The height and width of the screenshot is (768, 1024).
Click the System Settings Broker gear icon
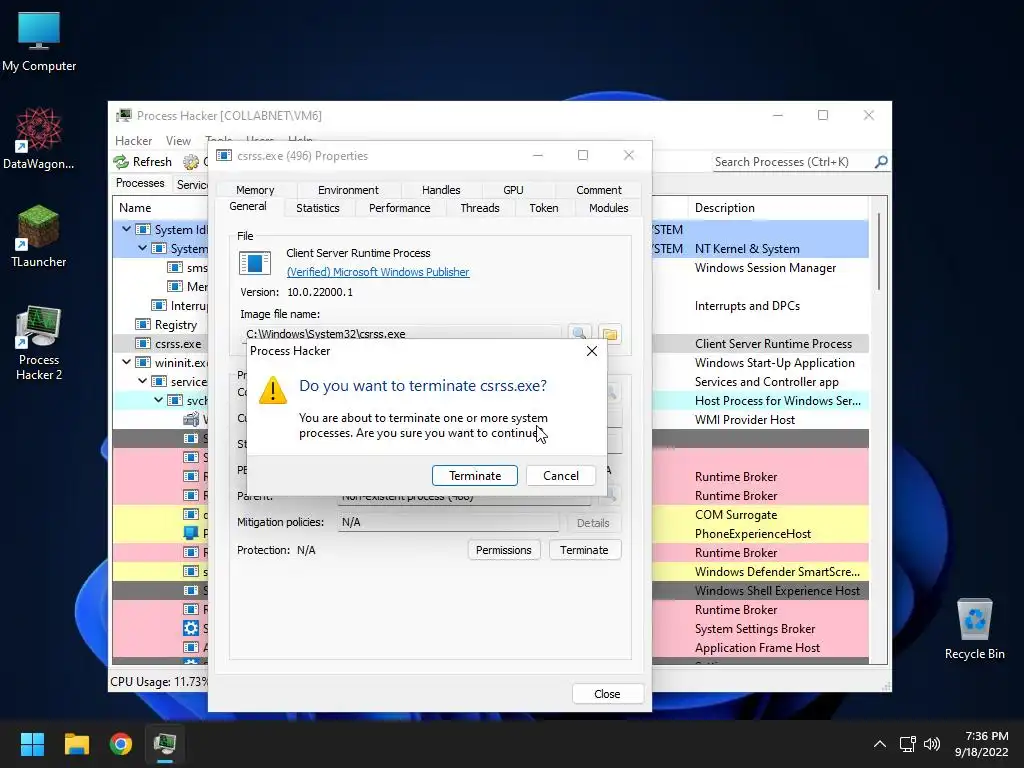coord(191,628)
